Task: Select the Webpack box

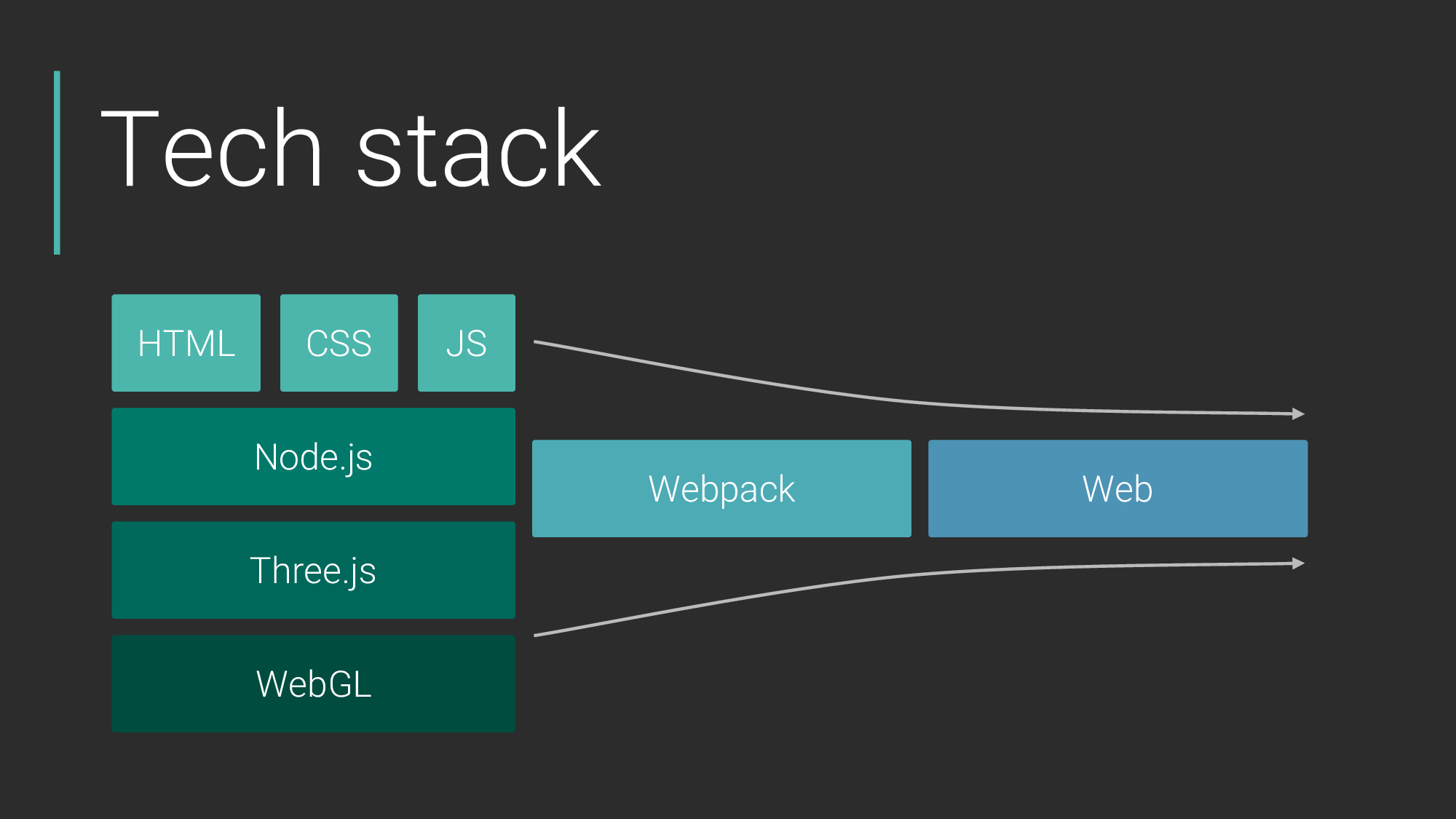Action: click(721, 488)
